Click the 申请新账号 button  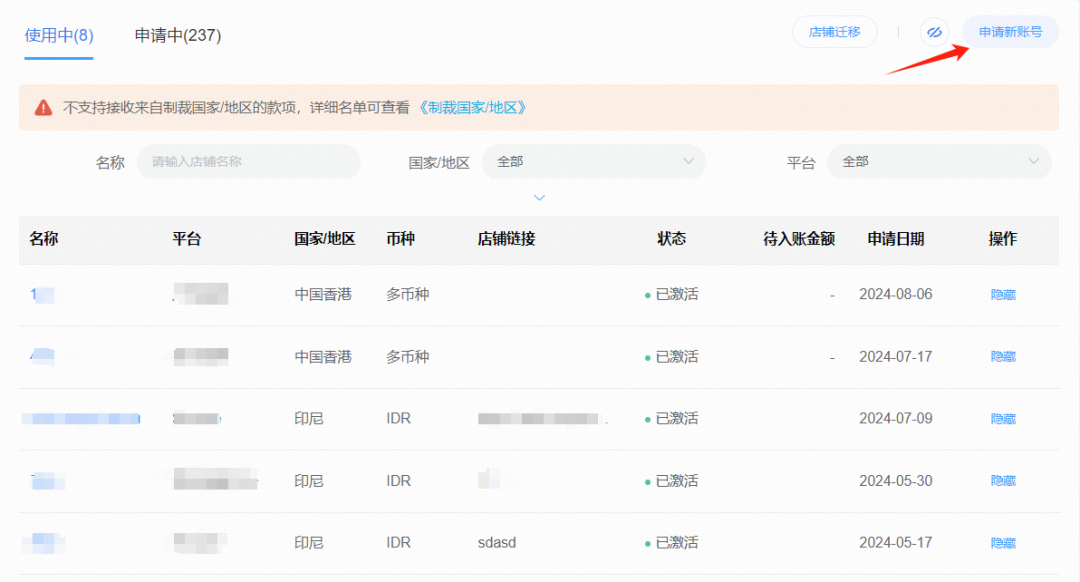click(1010, 32)
